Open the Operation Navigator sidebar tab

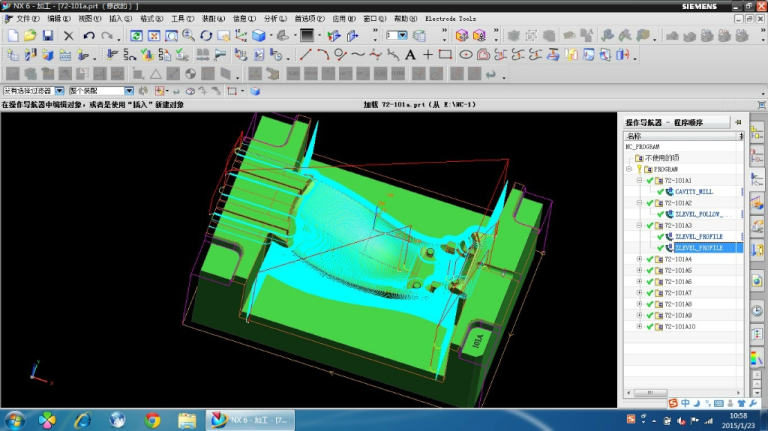757,180
